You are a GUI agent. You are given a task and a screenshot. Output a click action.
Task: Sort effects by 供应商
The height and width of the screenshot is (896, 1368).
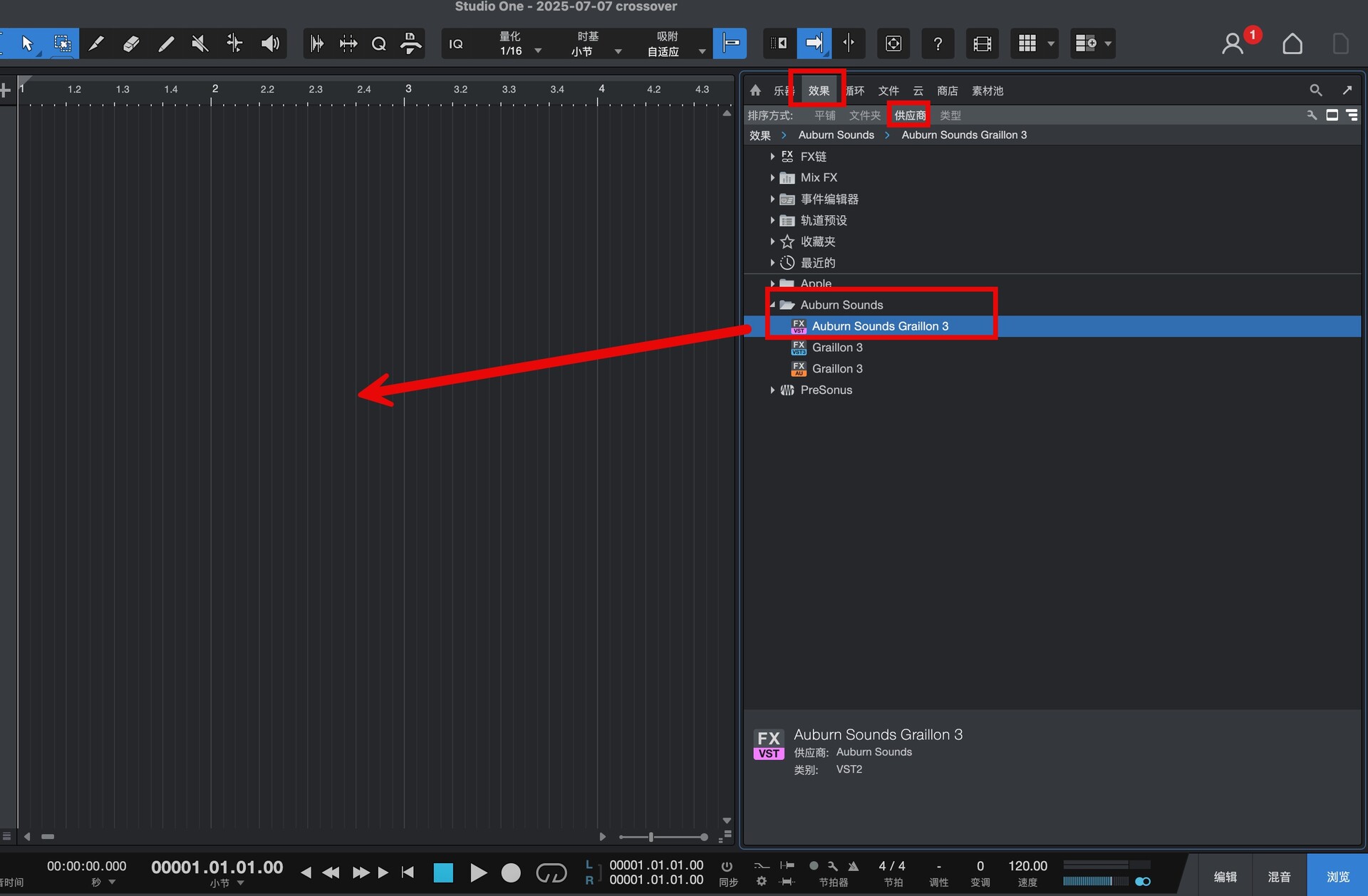(911, 115)
